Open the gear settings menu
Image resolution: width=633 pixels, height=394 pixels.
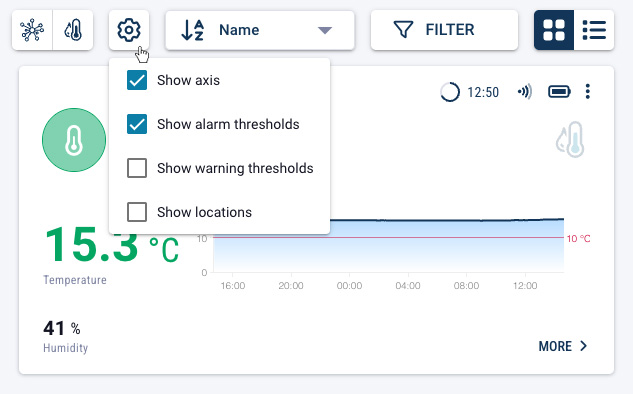129,30
